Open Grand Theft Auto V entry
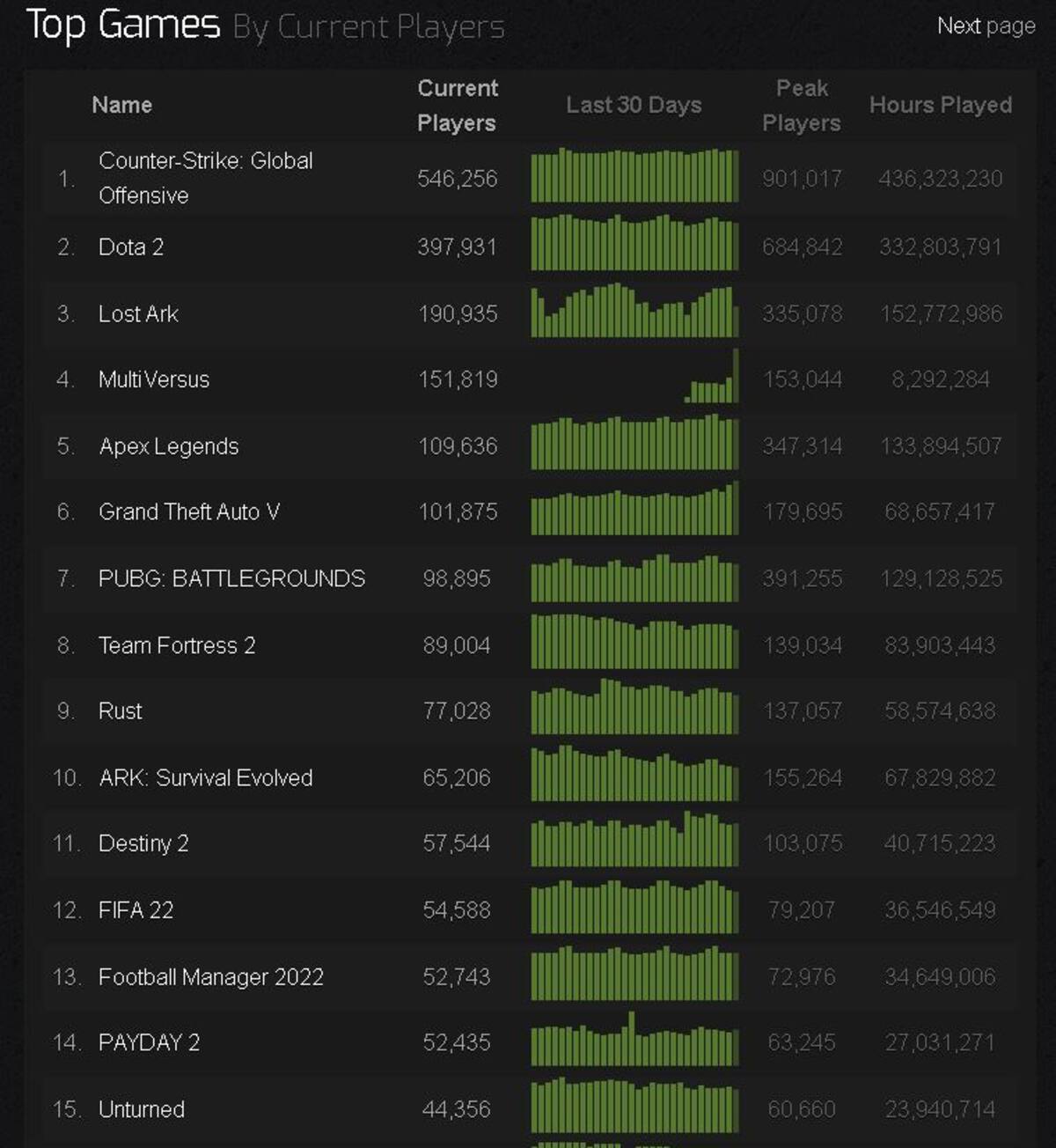 (189, 512)
